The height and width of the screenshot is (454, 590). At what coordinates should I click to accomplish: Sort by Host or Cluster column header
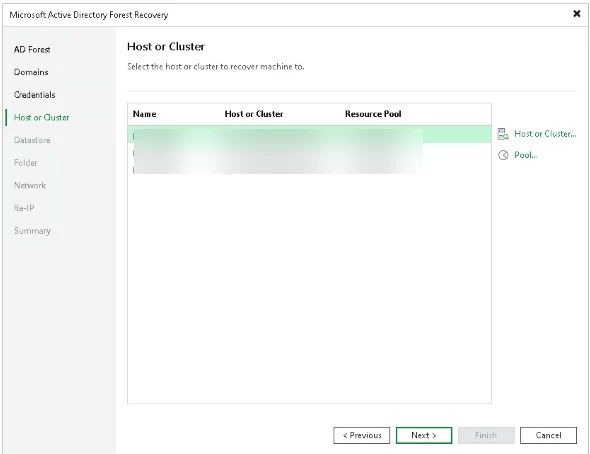254,114
